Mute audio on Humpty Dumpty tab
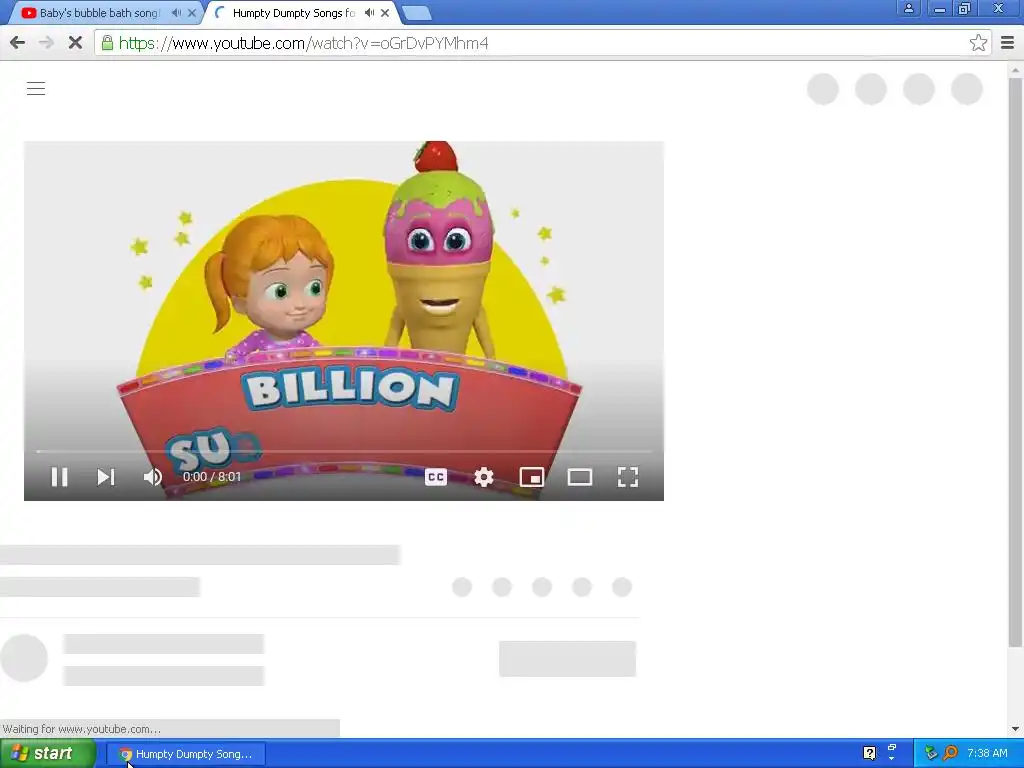The height and width of the screenshot is (768, 1024). [x=370, y=13]
